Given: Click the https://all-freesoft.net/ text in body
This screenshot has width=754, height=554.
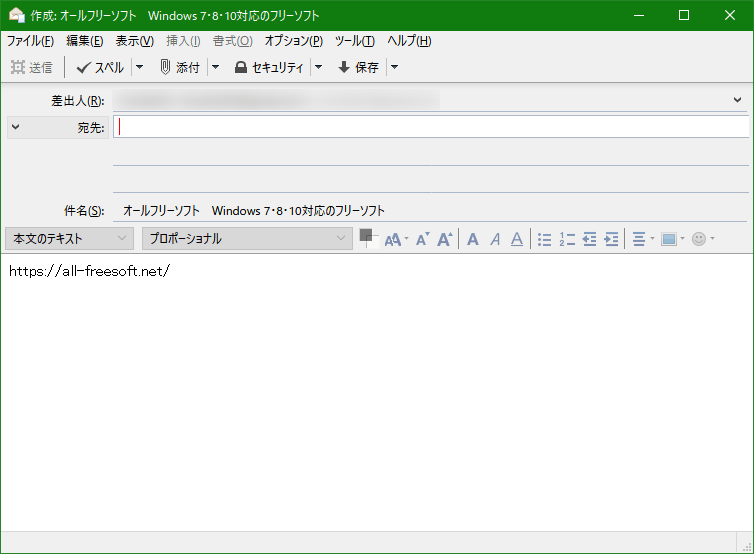Looking at the screenshot, I should [x=89, y=271].
